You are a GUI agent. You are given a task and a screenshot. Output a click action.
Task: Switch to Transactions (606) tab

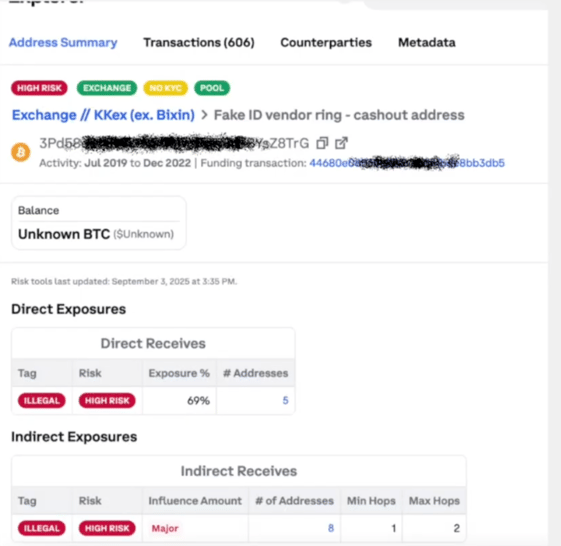coord(199,42)
